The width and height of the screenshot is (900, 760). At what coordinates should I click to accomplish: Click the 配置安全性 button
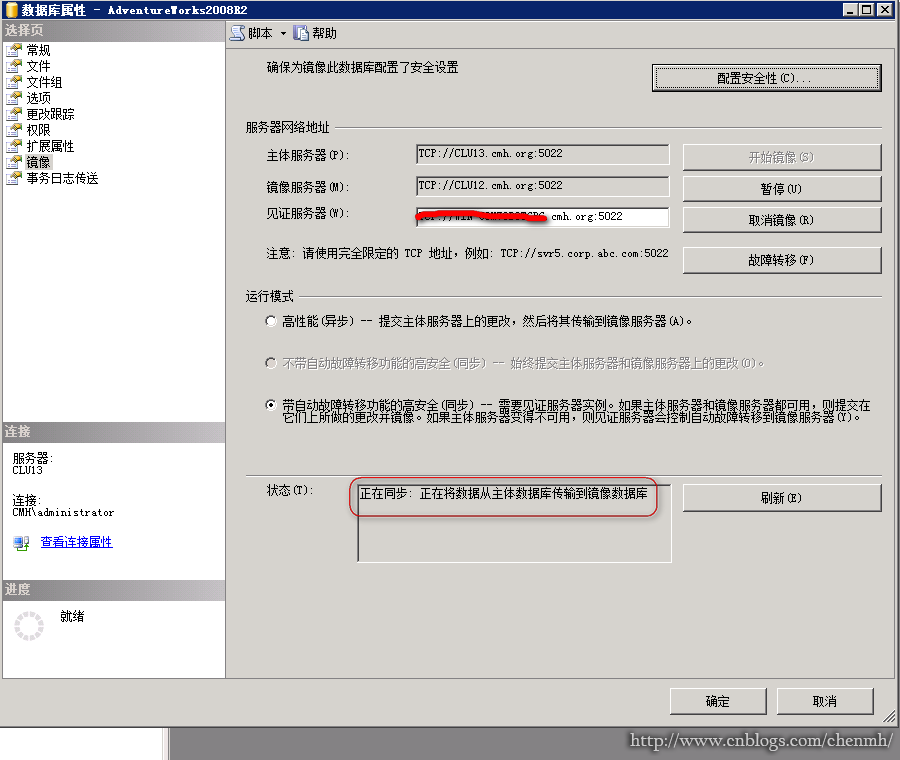coord(766,78)
